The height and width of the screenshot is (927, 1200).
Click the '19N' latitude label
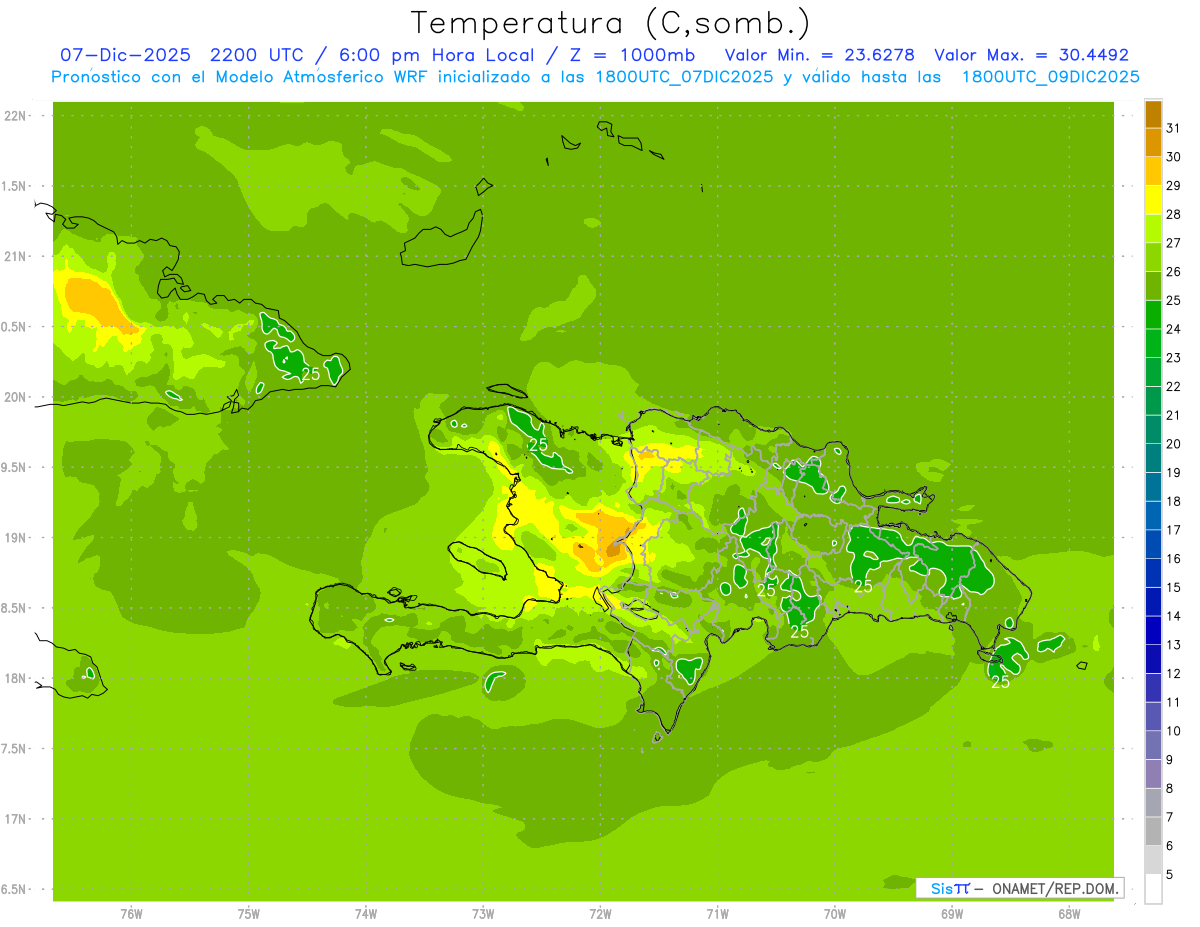(x=17, y=537)
